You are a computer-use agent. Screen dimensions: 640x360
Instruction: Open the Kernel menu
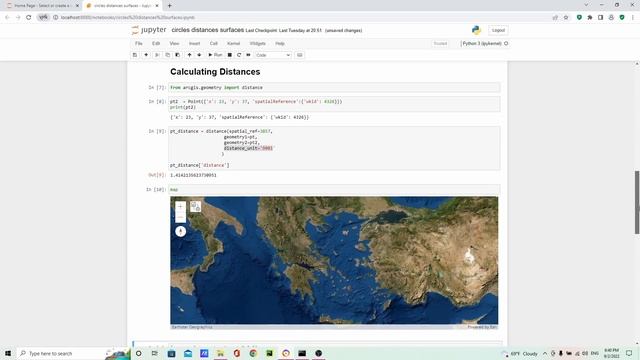(x=233, y=43)
